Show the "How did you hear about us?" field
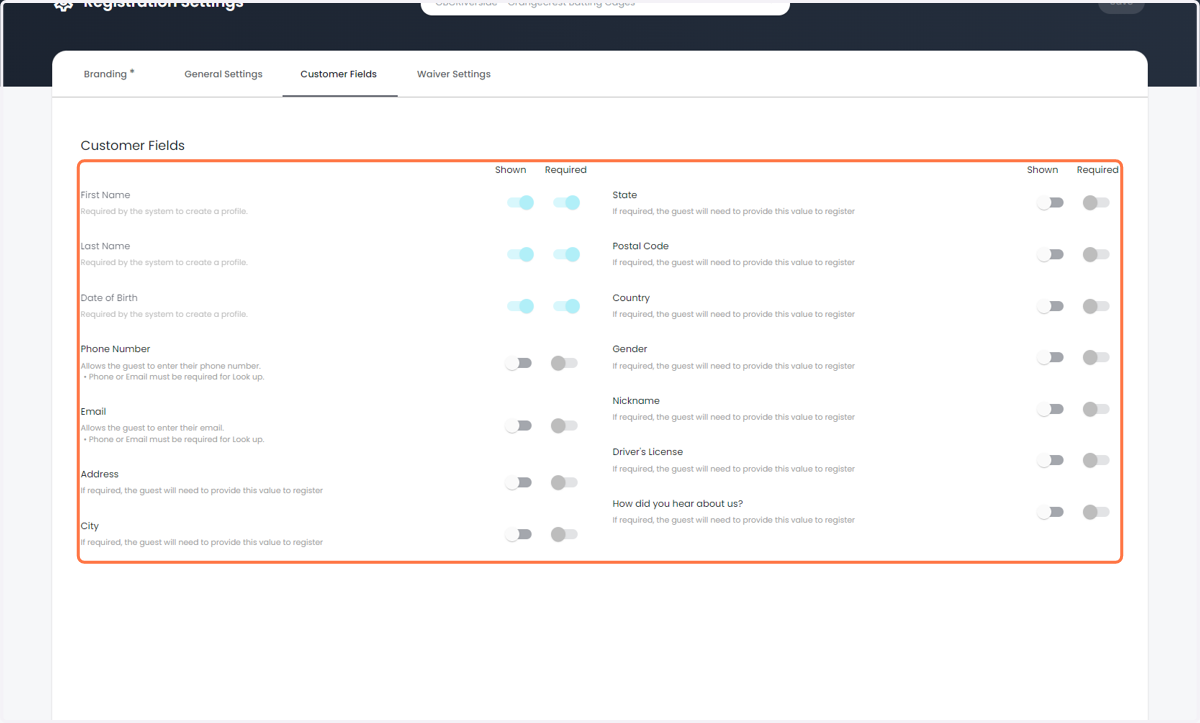This screenshot has width=1200, height=723. [x=1050, y=512]
